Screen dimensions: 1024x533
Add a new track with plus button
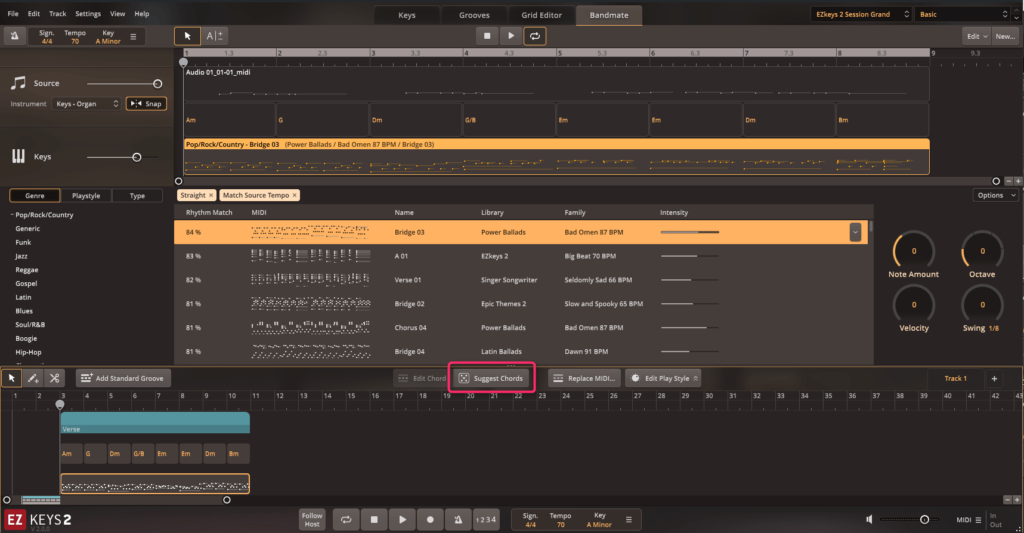[x=994, y=378]
